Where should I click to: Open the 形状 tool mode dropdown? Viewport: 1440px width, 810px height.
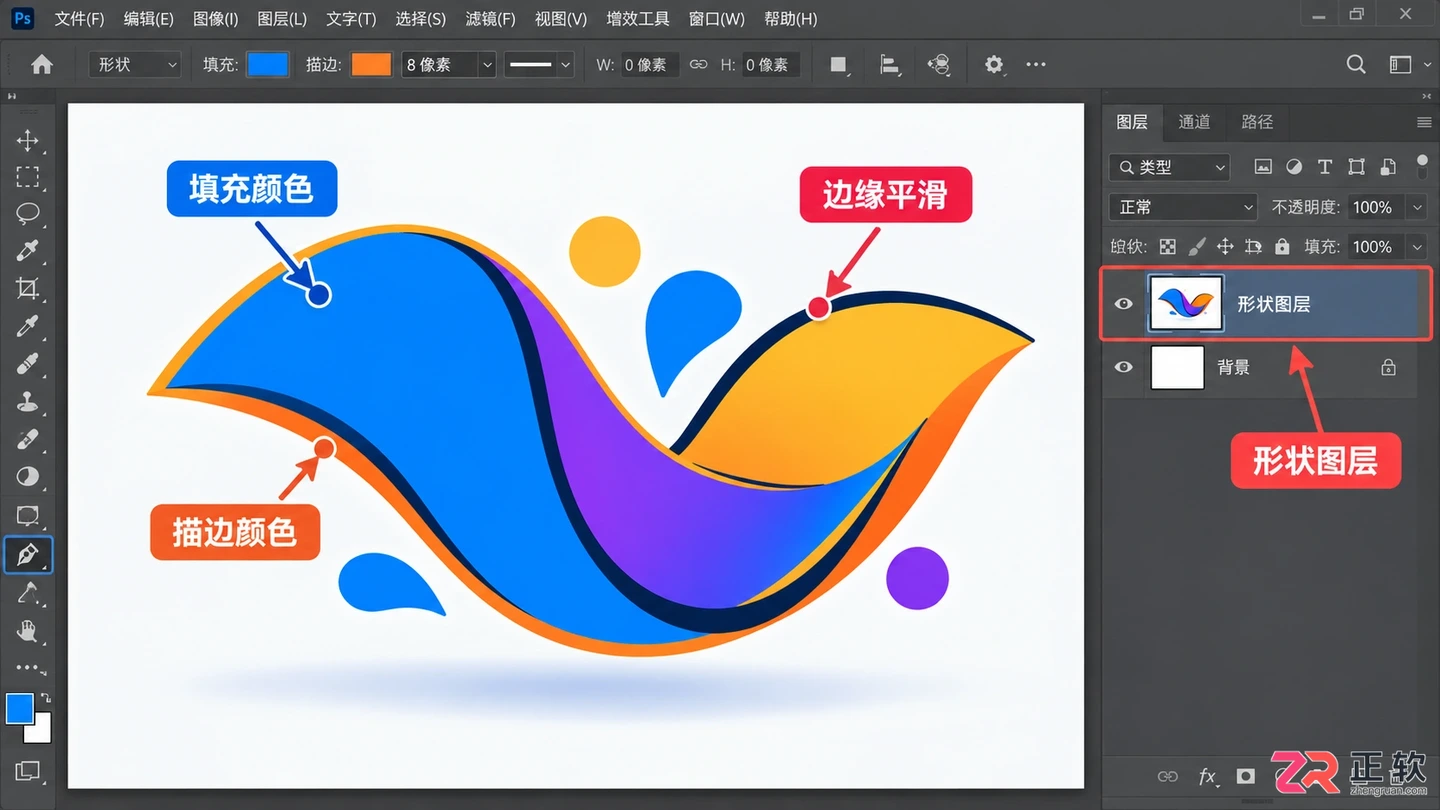134,65
